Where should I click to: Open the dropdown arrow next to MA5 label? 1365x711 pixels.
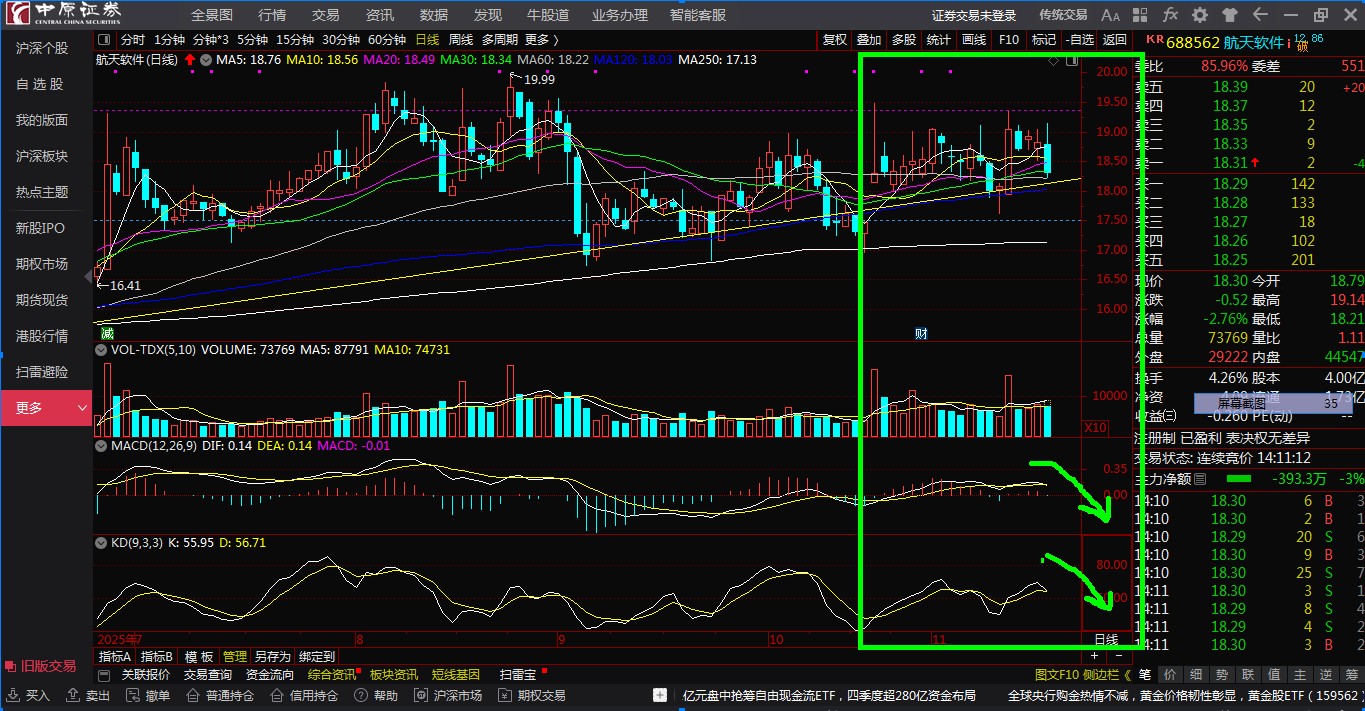tap(206, 60)
